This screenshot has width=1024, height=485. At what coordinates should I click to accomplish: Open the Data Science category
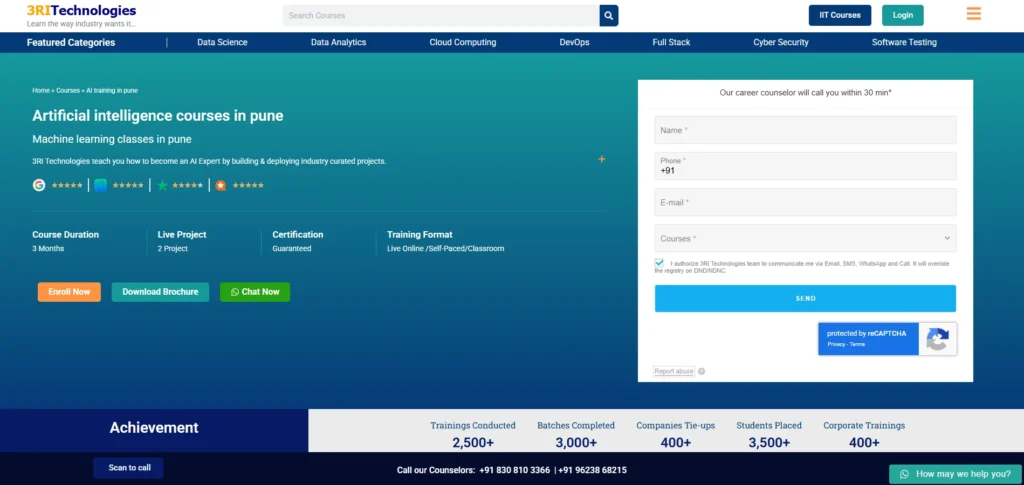(x=222, y=42)
